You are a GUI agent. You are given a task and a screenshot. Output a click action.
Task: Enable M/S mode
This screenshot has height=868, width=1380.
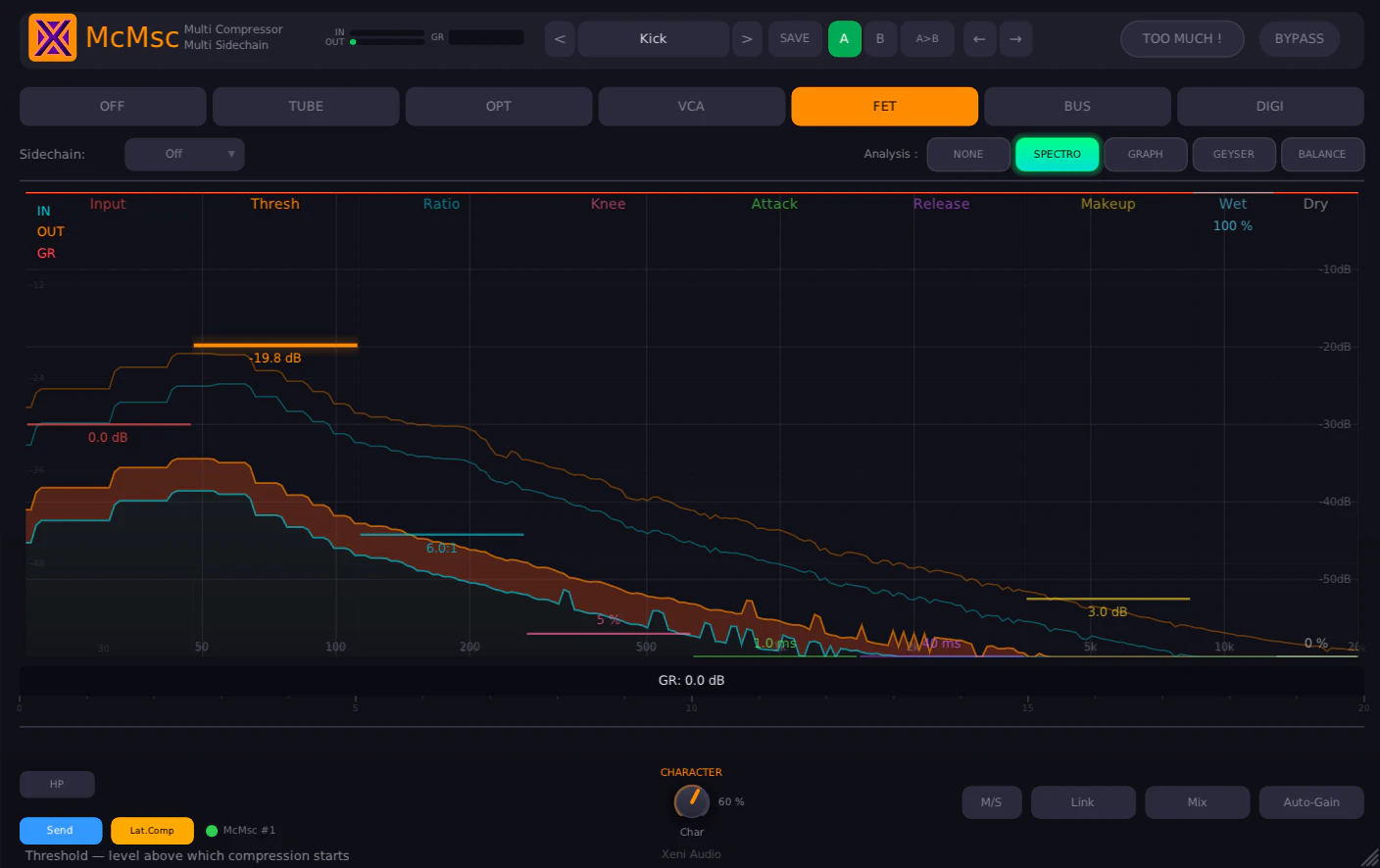coord(992,802)
